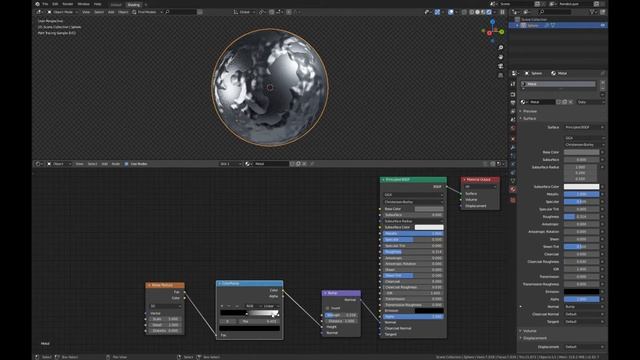
Task: Open the Slot 1 dropdown in the node editor
Action: coord(231,164)
